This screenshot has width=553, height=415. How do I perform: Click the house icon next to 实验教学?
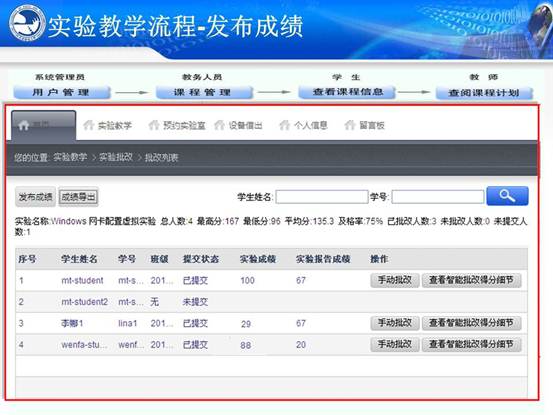(x=89, y=125)
